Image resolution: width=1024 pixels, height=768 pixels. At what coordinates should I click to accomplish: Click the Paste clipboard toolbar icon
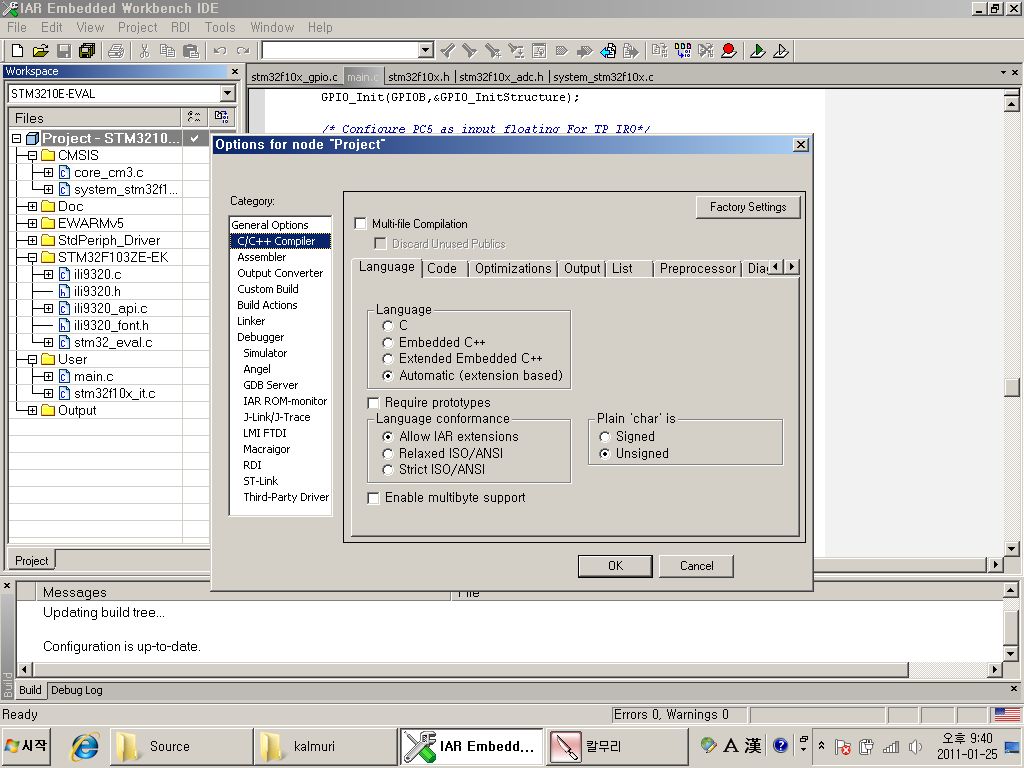click(190, 50)
